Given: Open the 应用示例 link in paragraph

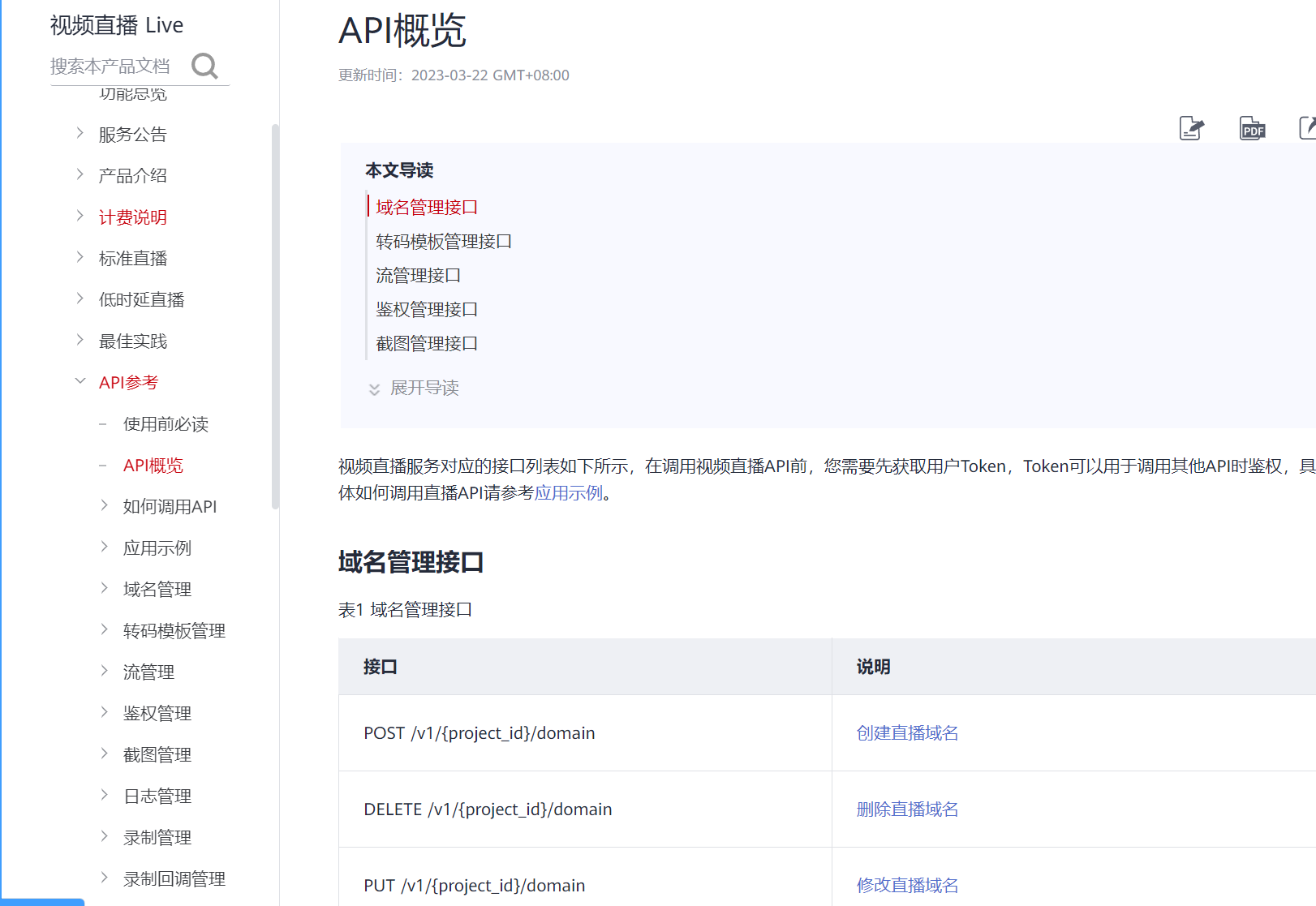Looking at the screenshot, I should [569, 493].
